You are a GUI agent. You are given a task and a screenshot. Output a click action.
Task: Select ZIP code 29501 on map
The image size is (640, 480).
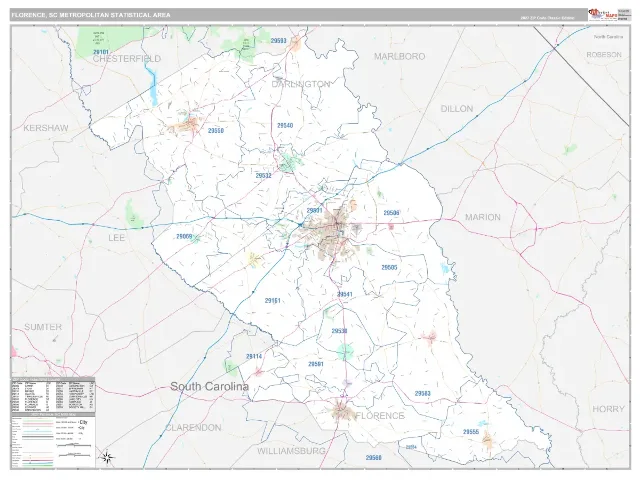click(x=314, y=211)
